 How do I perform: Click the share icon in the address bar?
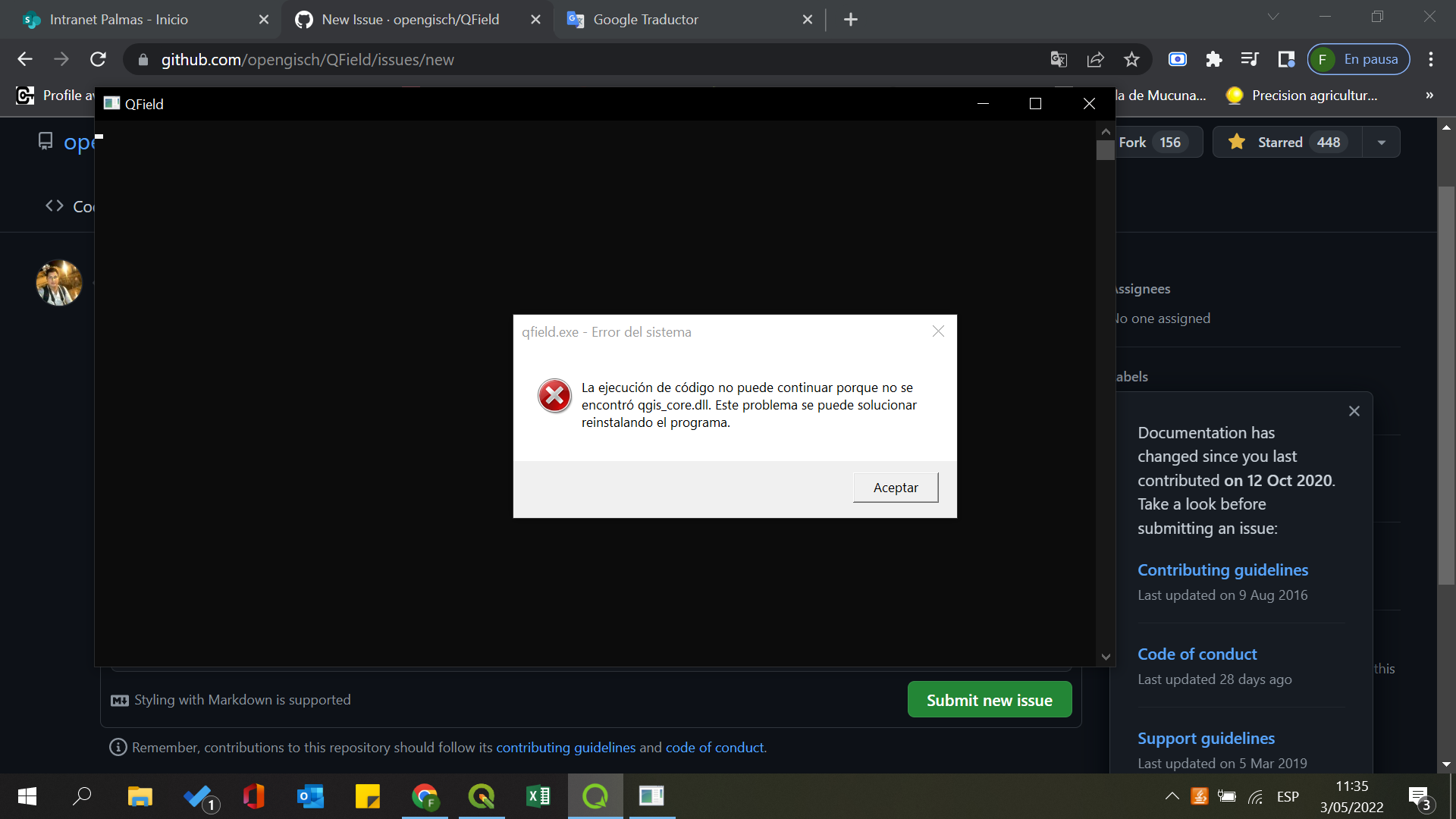pos(1095,59)
